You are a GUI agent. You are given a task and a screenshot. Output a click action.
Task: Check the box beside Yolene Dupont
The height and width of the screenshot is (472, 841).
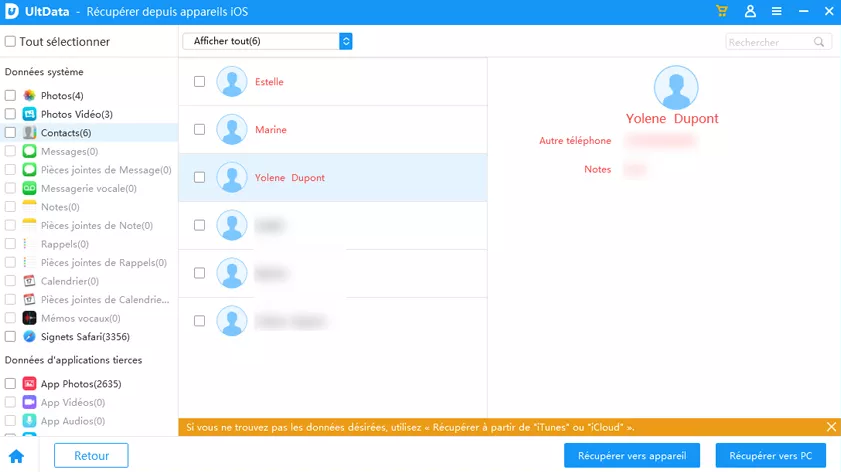tap(199, 177)
